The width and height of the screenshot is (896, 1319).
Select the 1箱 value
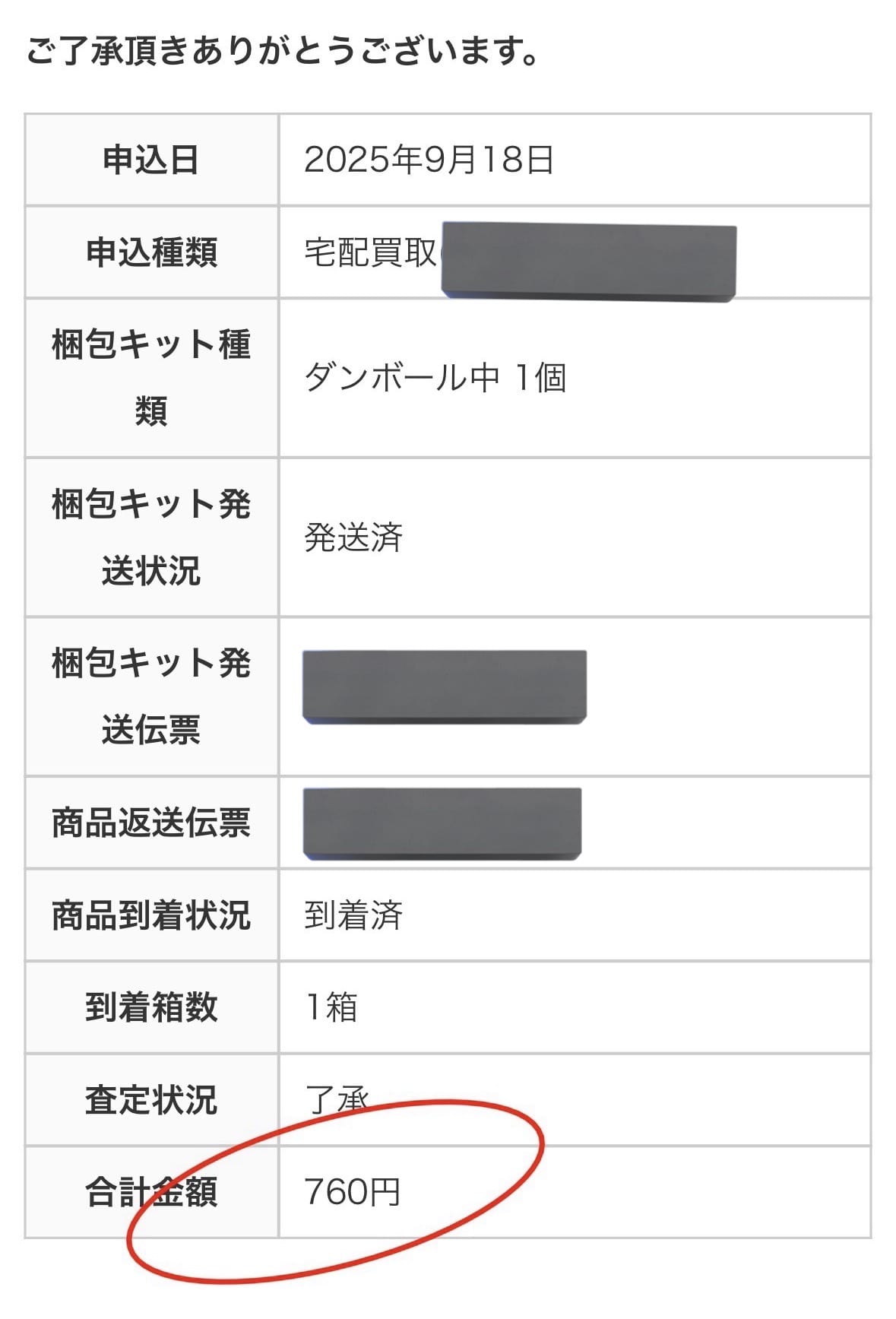click(331, 1008)
